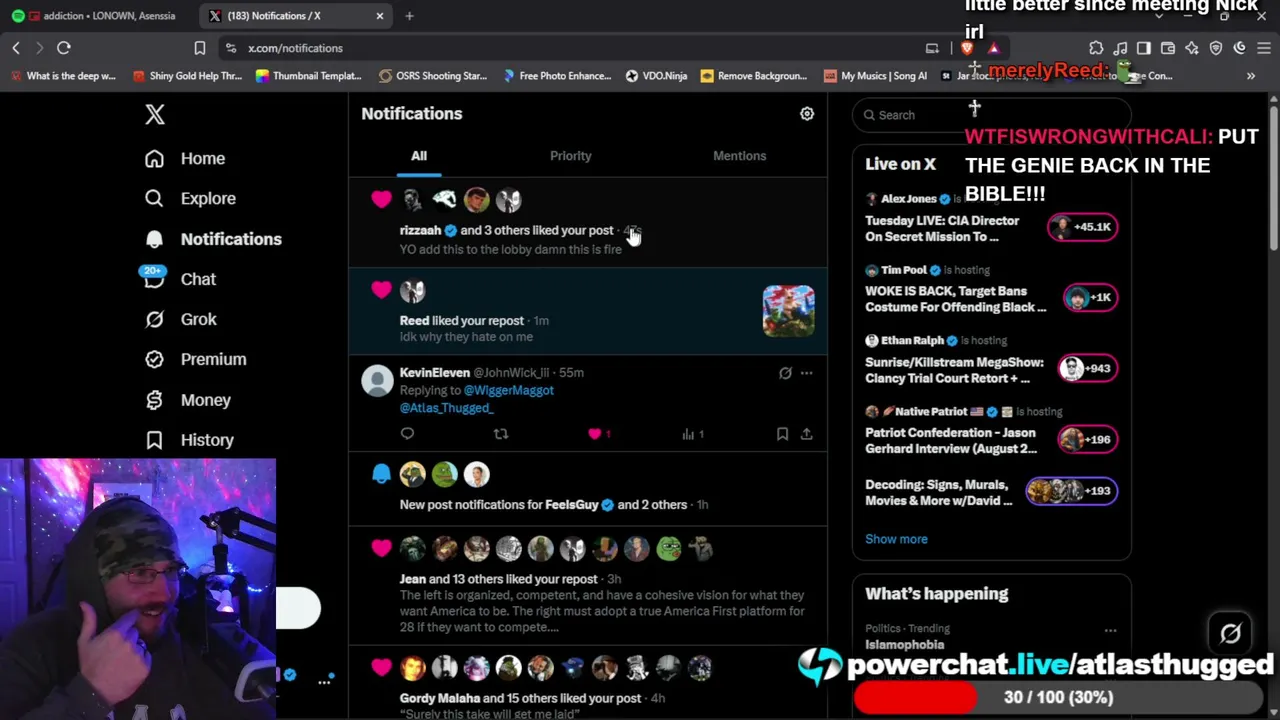Open the @WiggerMaggot mention link
Screen dimensions: 1280x720
tap(509, 390)
